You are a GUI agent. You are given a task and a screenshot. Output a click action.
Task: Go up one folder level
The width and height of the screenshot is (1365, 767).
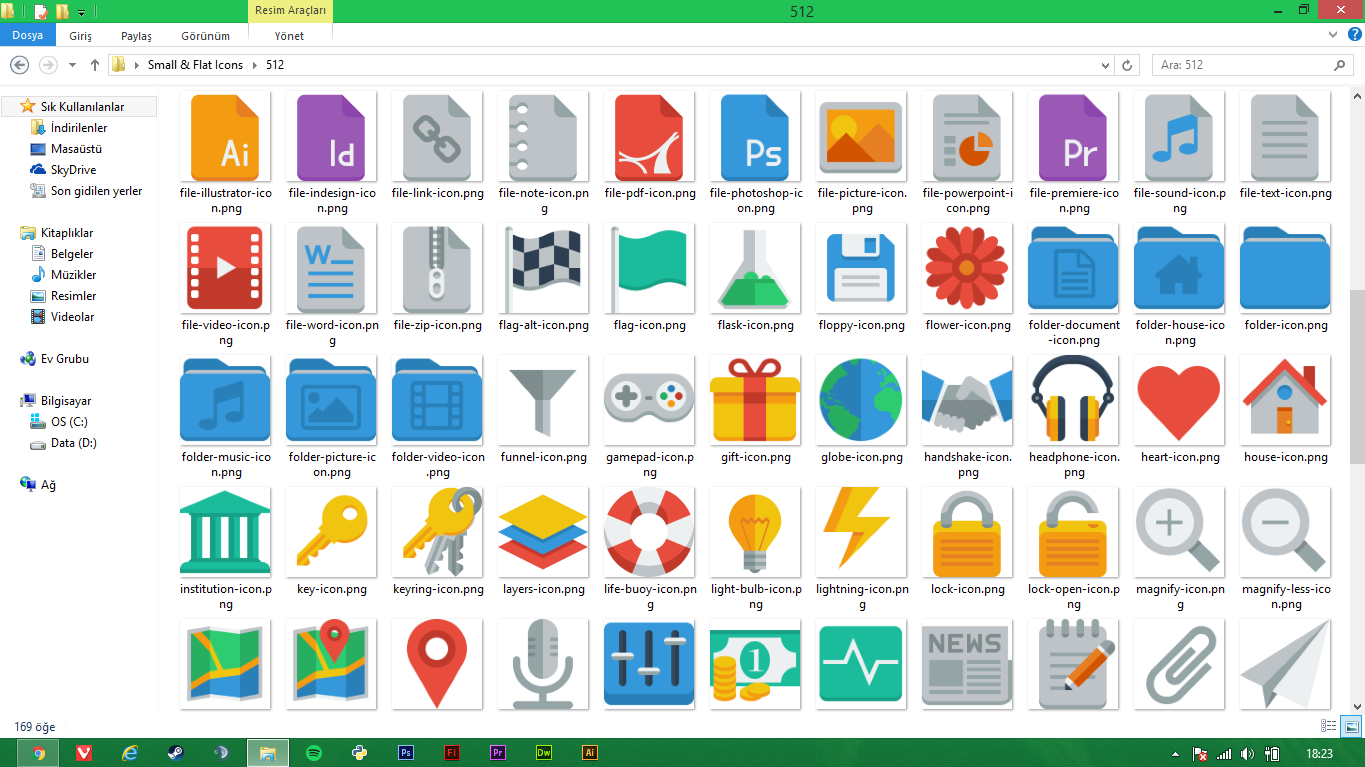[x=95, y=65]
